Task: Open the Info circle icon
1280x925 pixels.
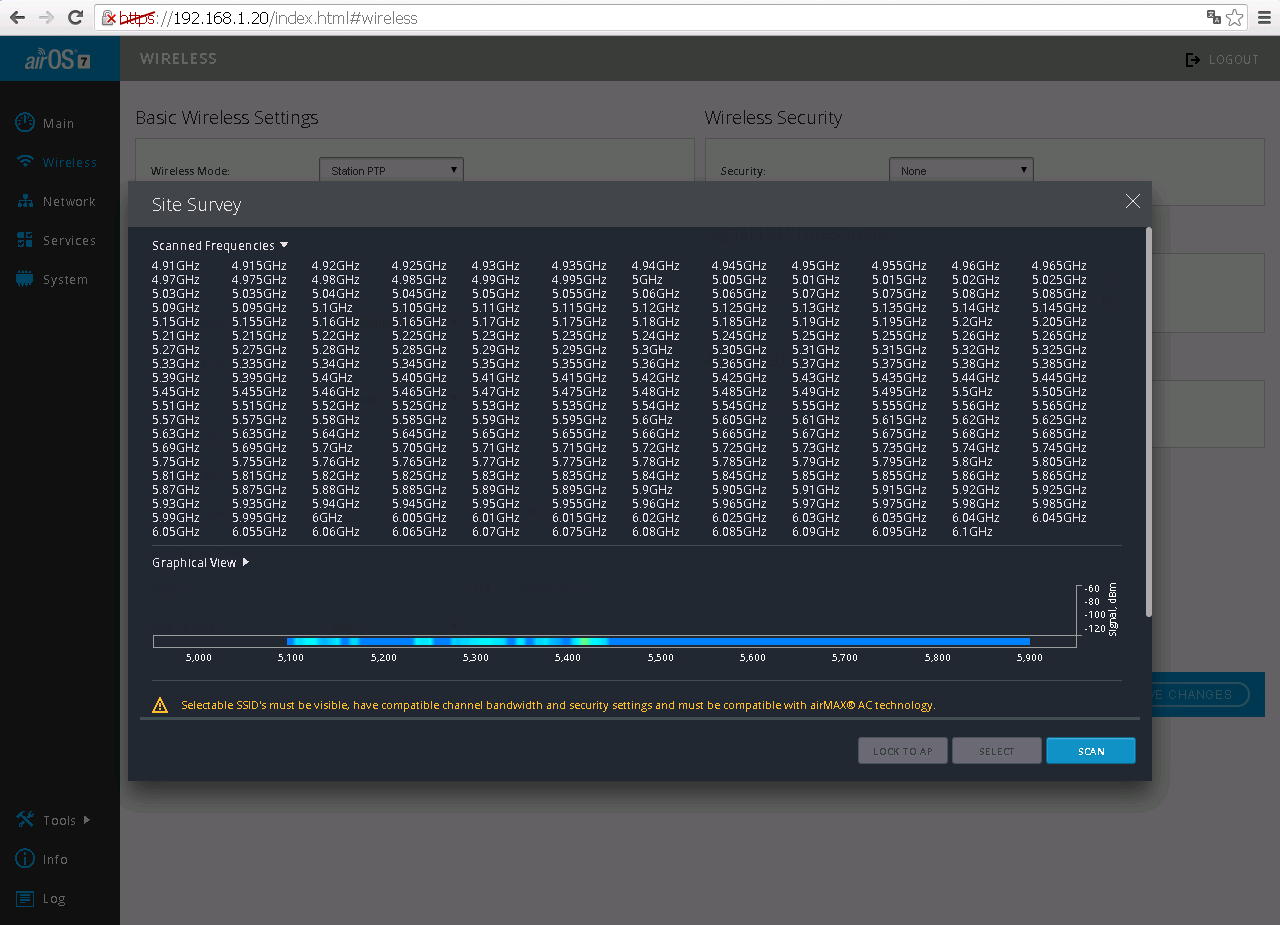Action: [x=25, y=859]
